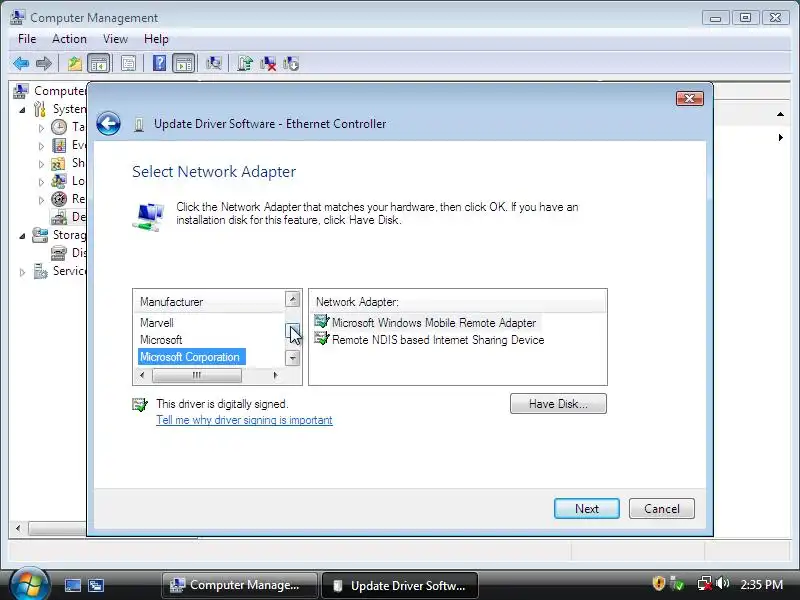Open Tell me why driver signing is important

244,420
